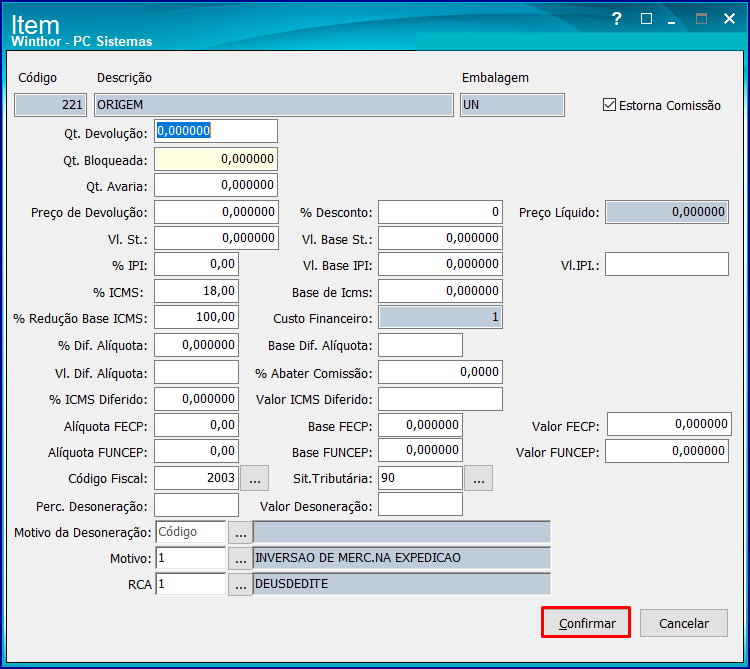Click % Redução Base ICMS field
The width and height of the screenshot is (750, 669).
196,317
